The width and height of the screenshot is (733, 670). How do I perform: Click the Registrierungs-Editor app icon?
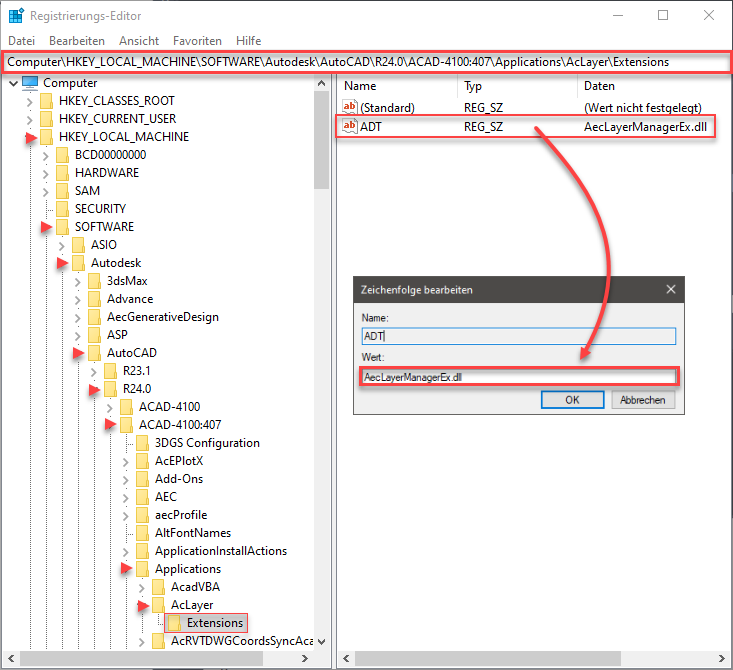pyautogui.click(x=16, y=15)
